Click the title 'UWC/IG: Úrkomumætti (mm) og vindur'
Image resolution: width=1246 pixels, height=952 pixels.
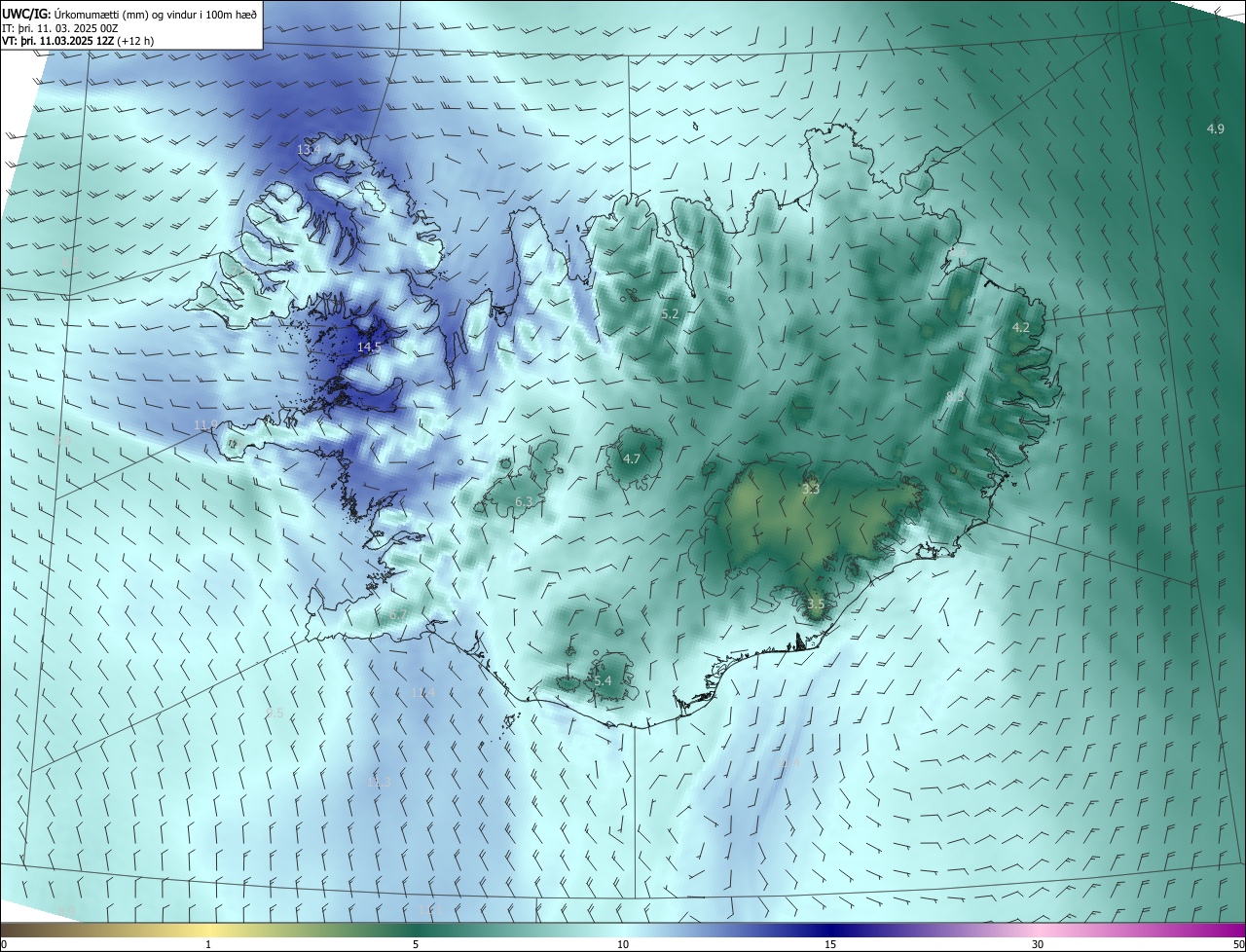pos(97,14)
